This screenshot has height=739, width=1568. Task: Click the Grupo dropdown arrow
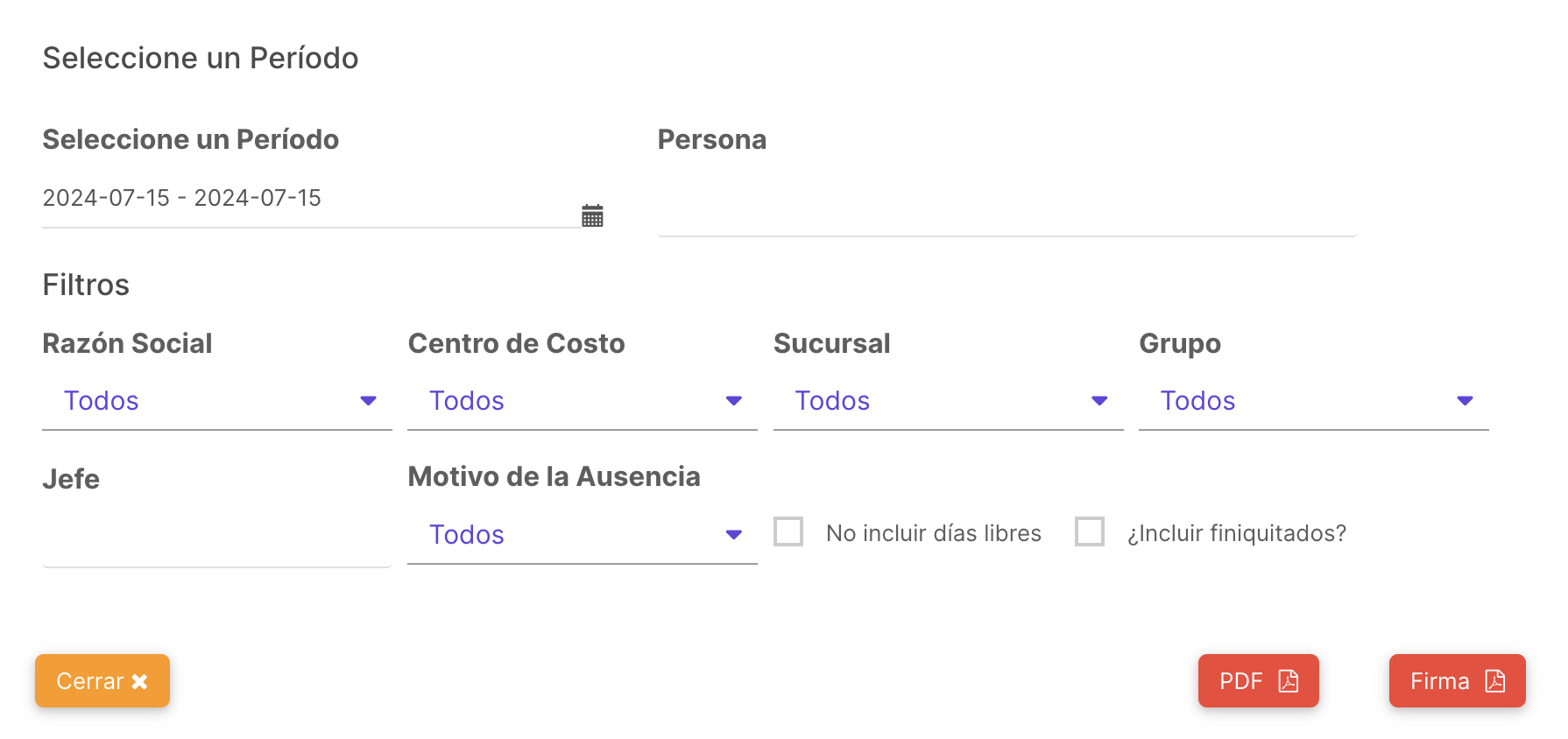pos(1466,401)
